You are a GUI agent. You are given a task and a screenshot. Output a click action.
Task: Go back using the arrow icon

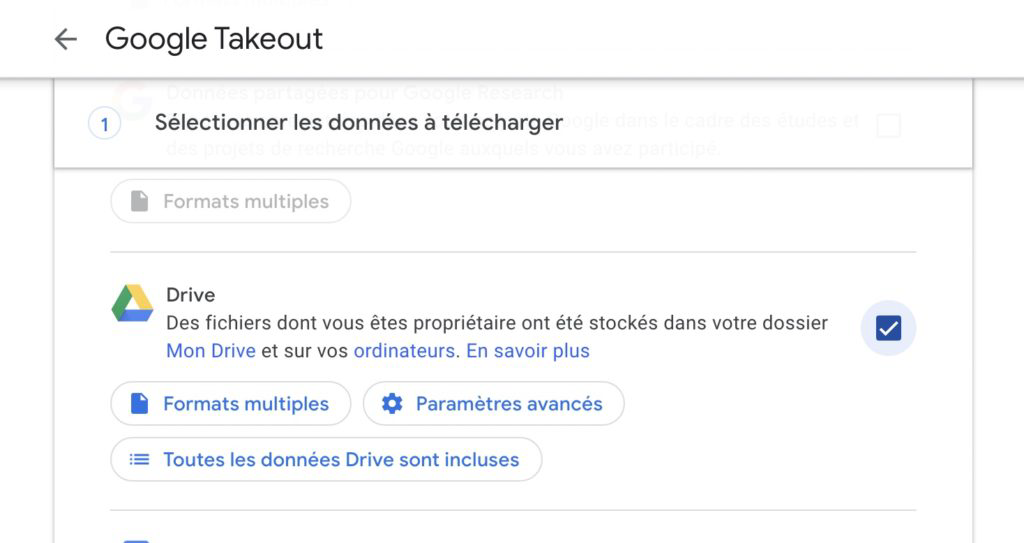pyautogui.click(x=65, y=39)
